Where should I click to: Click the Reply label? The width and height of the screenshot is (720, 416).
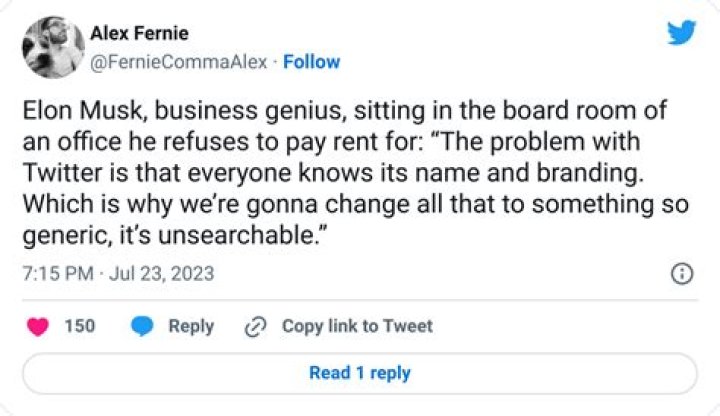[191, 326]
